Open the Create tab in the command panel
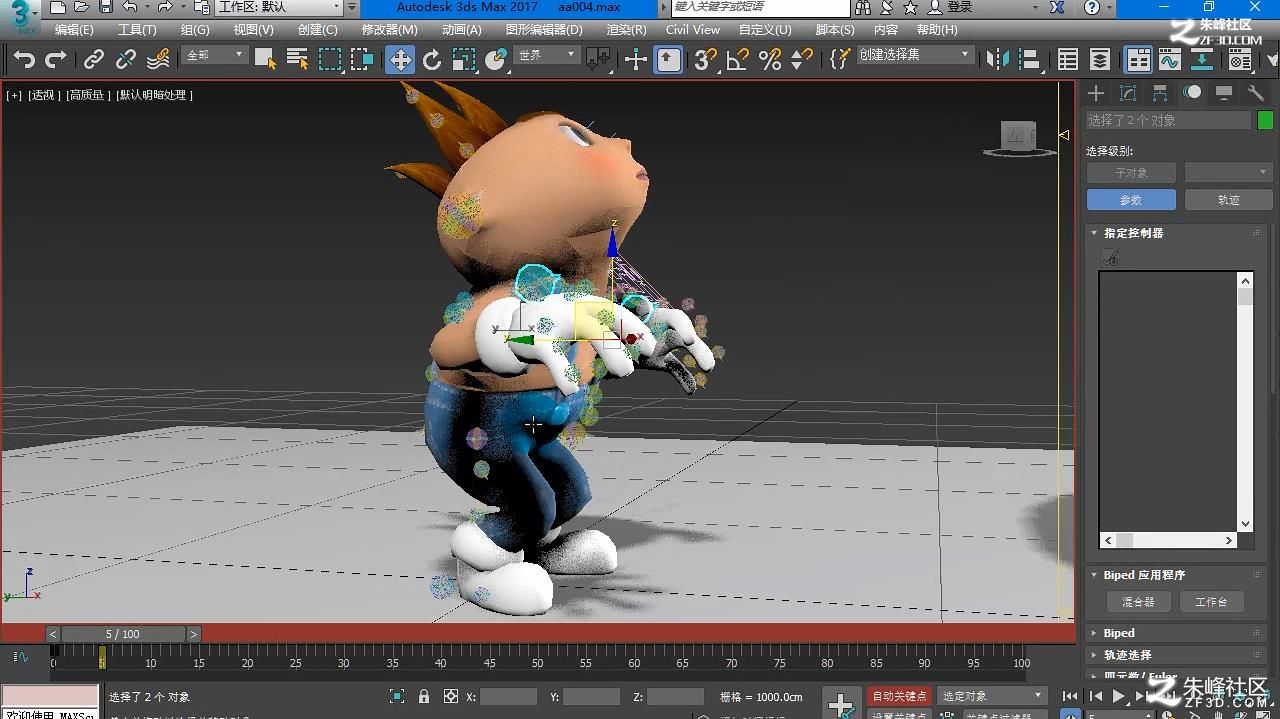 click(1096, 93)
